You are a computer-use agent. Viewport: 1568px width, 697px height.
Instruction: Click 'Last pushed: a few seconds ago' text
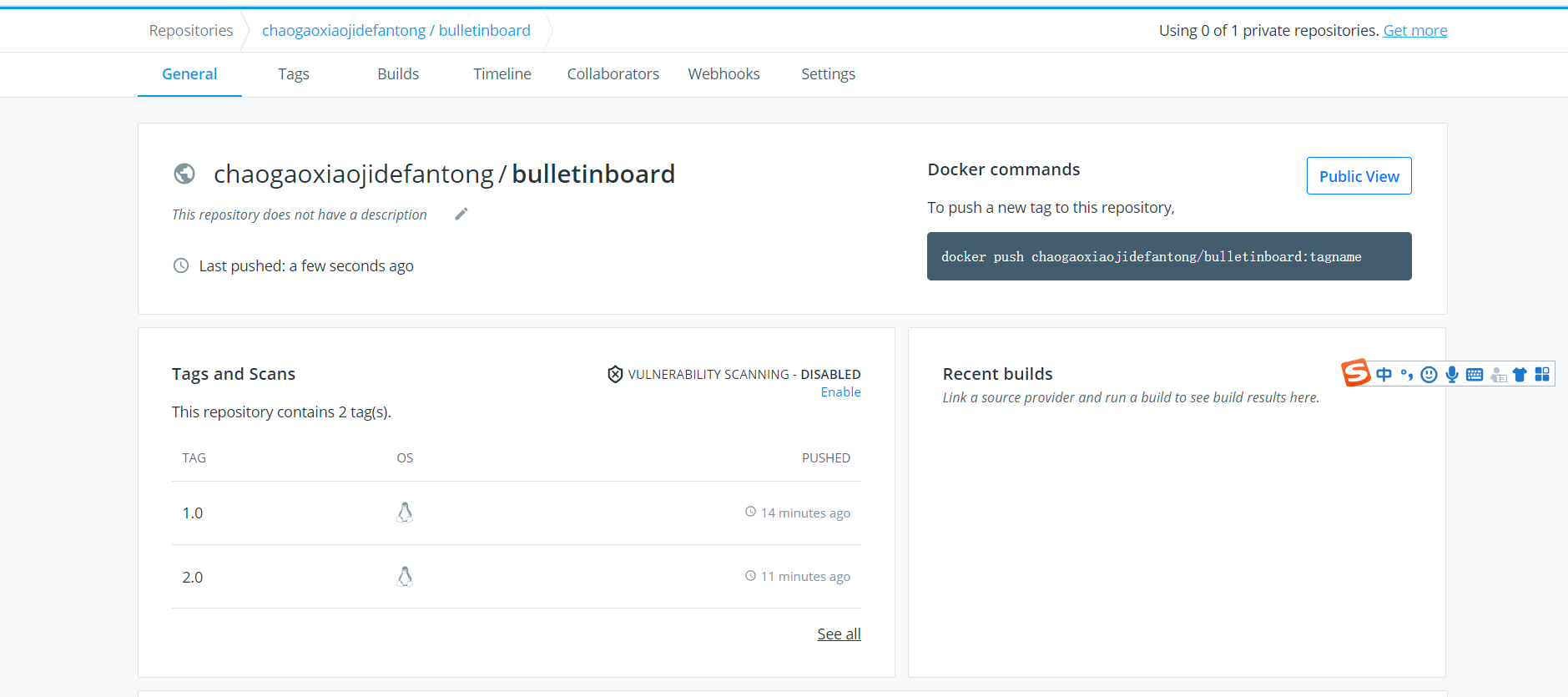(306, 265)
